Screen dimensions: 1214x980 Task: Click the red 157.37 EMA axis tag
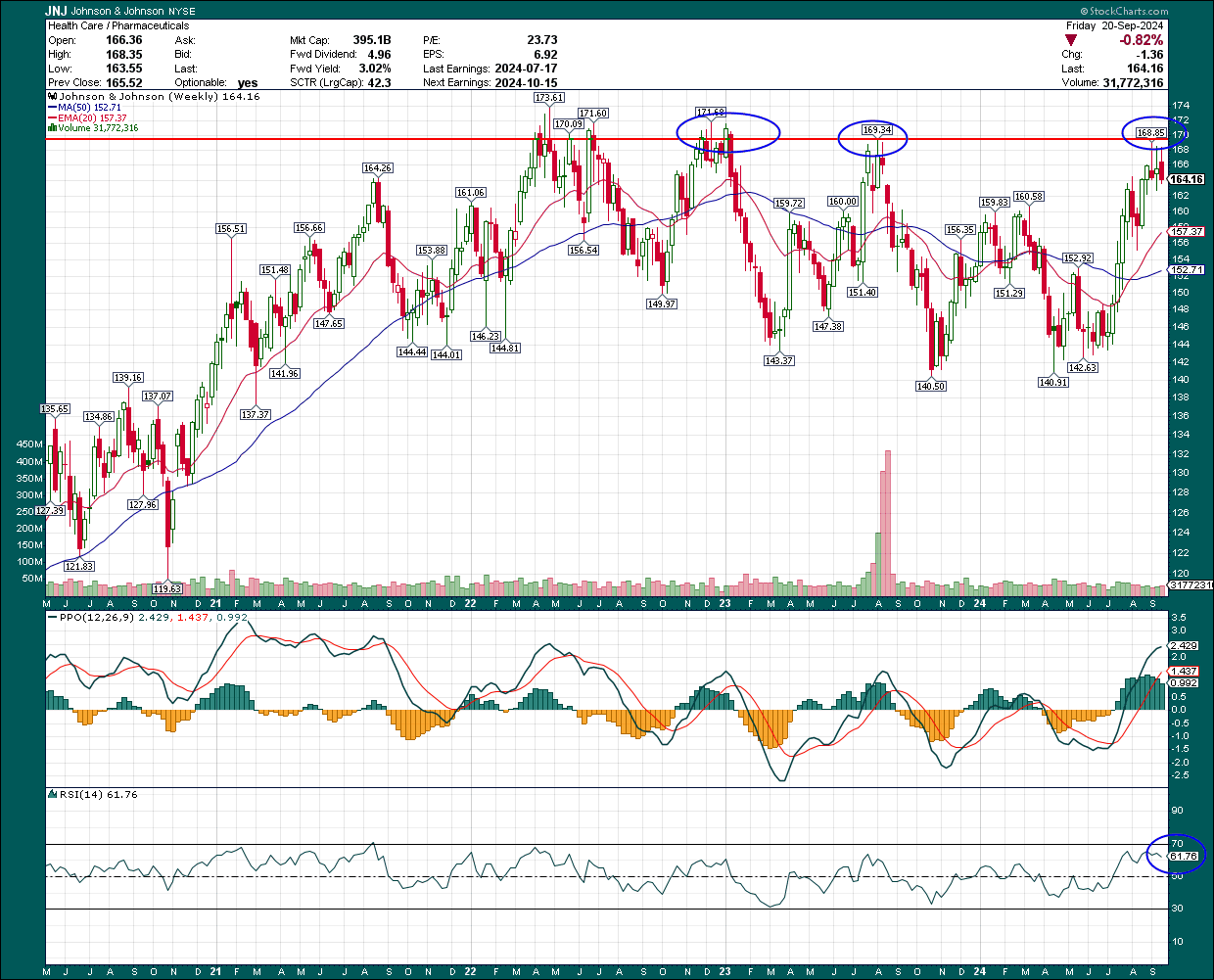tap(1188, 232)
